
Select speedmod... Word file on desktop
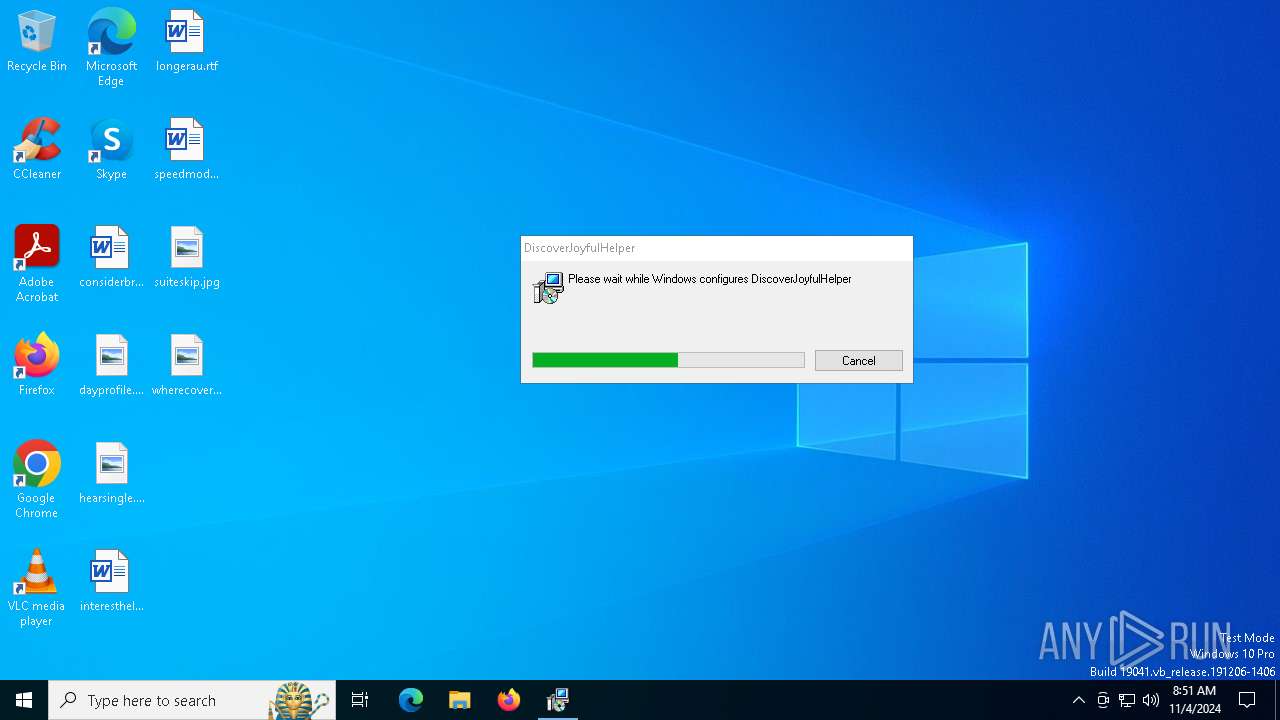pyautogui.click(x=186, y=150)
